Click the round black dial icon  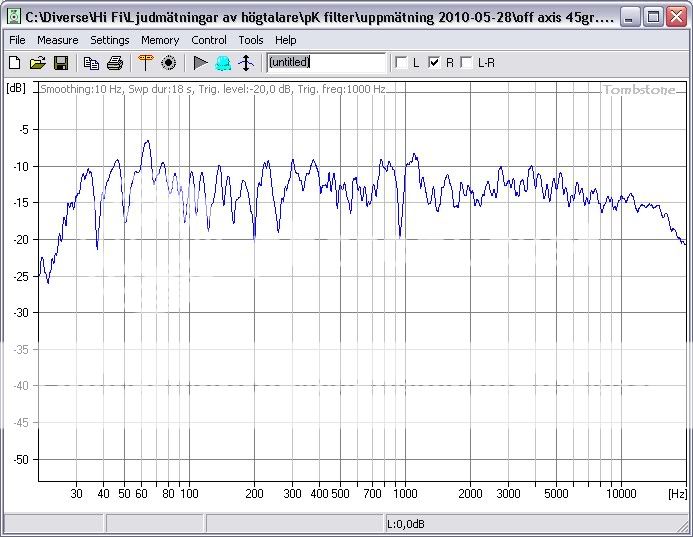tap(168, 63)
